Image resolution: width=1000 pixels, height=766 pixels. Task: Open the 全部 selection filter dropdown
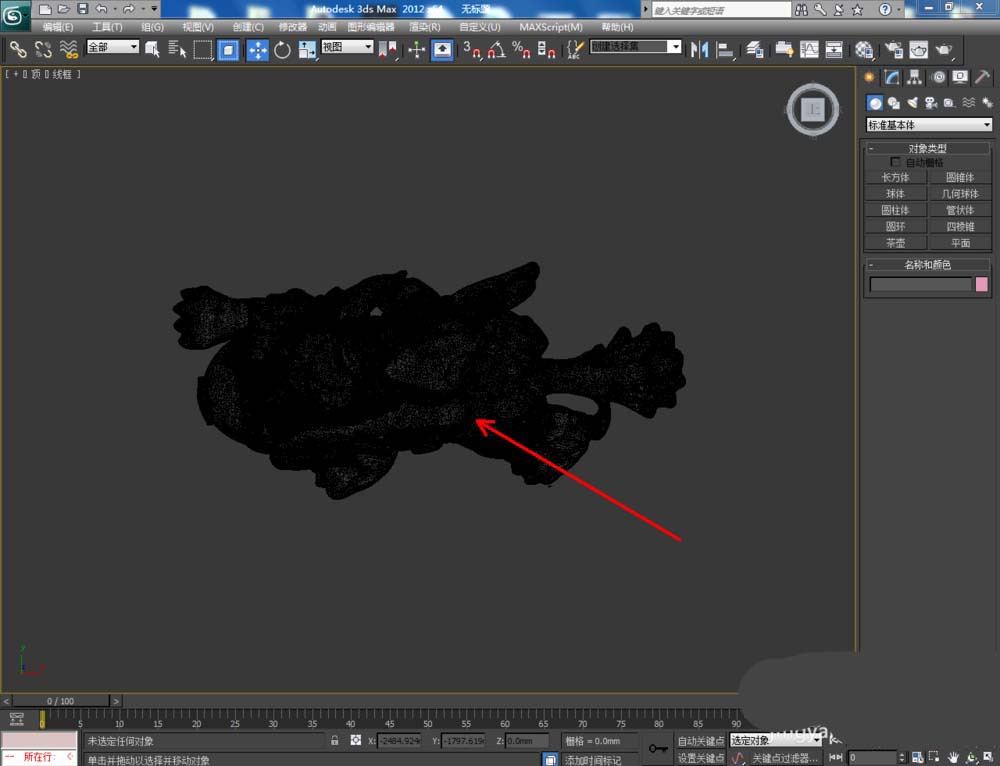112,47
